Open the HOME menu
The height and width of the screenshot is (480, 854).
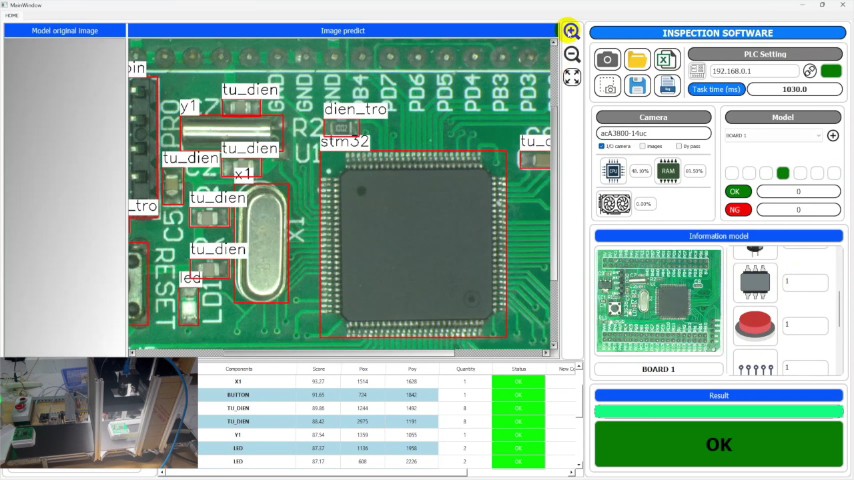pos(11,15)
